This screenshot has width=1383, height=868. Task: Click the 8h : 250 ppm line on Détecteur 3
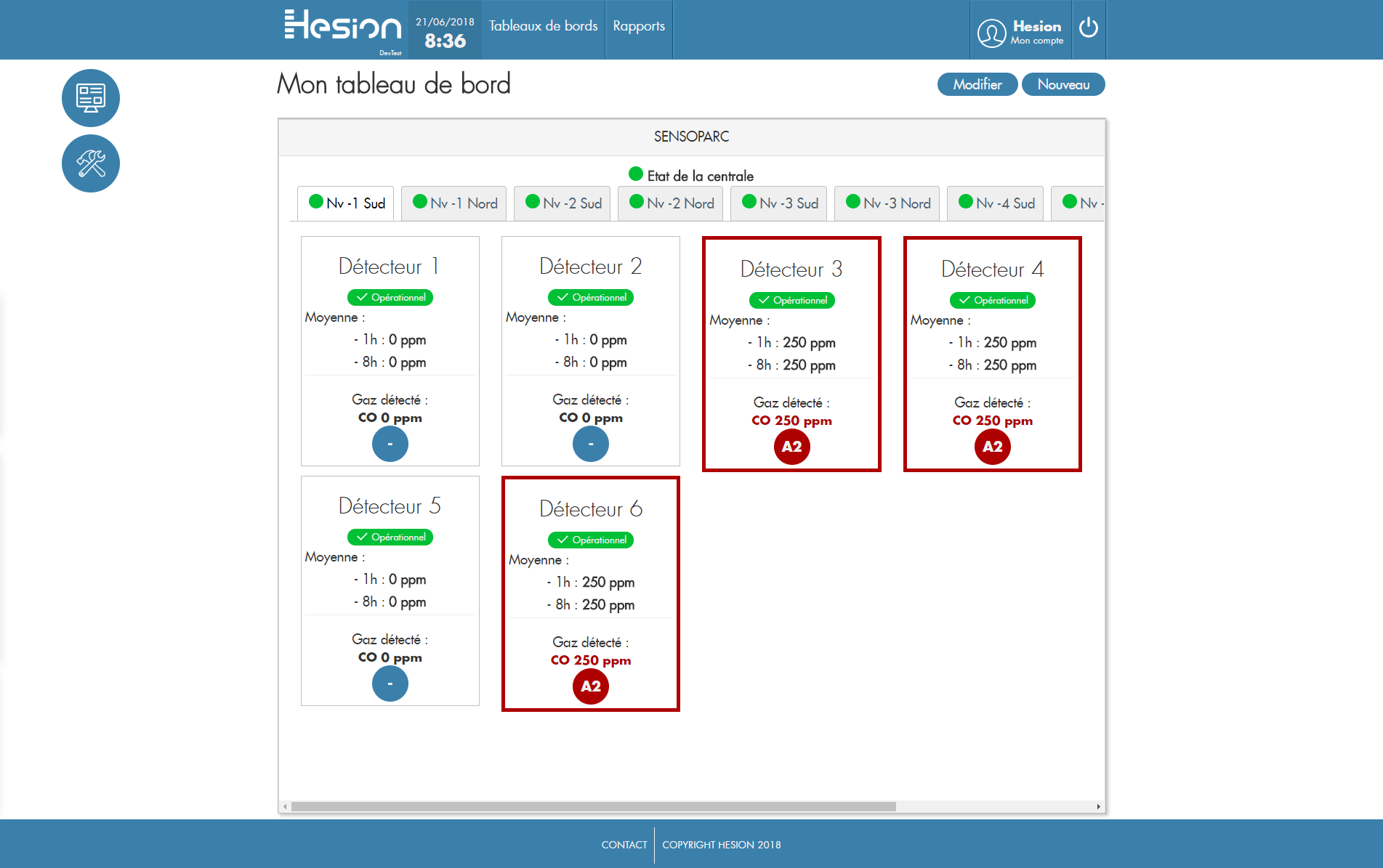pos(791,365)
